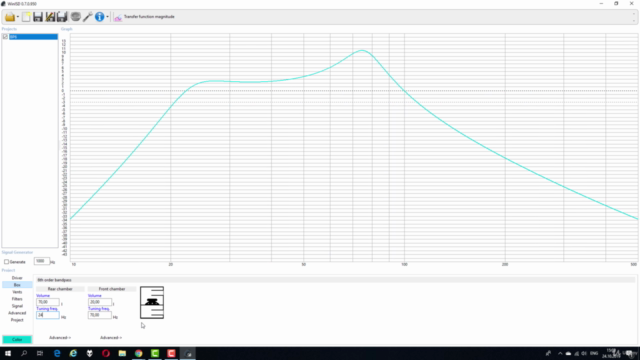This screenshot has height=360, width=640.
Task: Open the Windows Start menu
Action: coord(8,353)
